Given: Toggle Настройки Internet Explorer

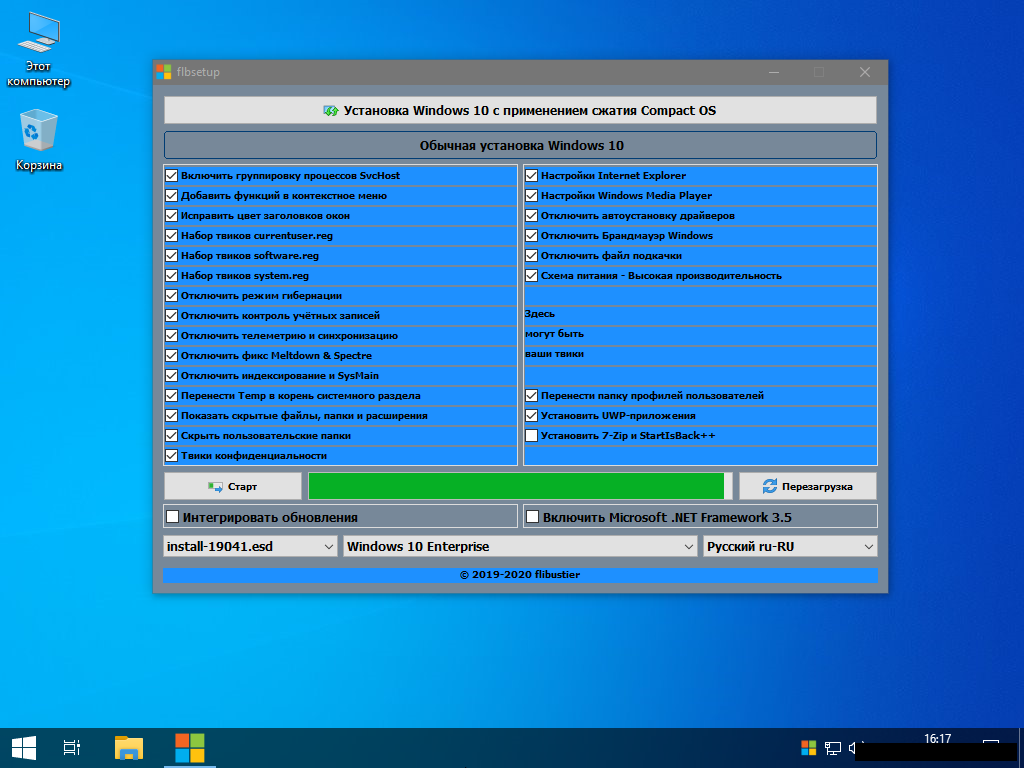Looking at the screenshot, I should tap(532, 176).
